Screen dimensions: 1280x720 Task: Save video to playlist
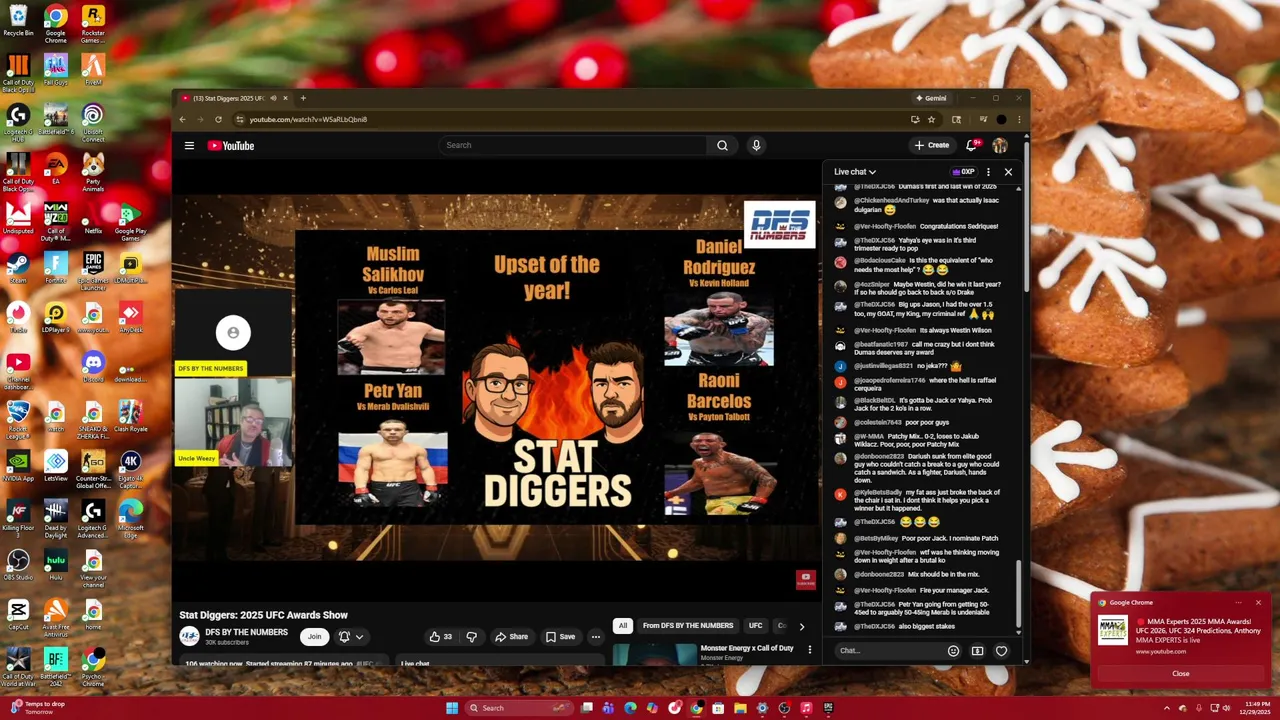coord(560,636)
